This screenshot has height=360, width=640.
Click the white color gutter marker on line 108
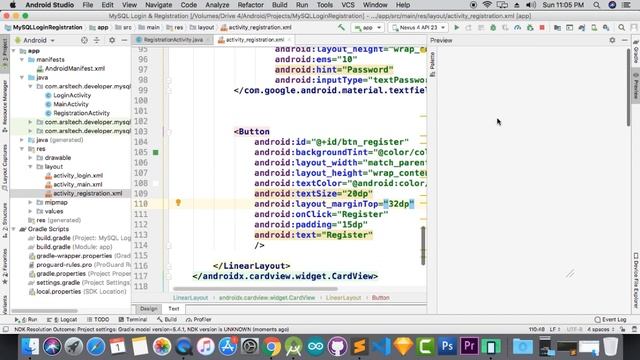tap(156, 183)
